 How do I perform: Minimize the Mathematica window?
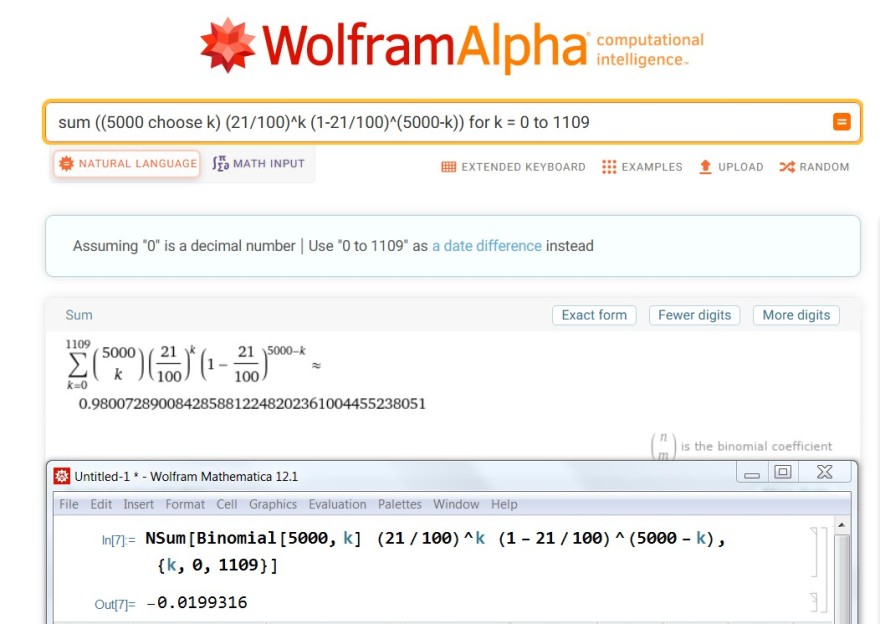point(751,474)
